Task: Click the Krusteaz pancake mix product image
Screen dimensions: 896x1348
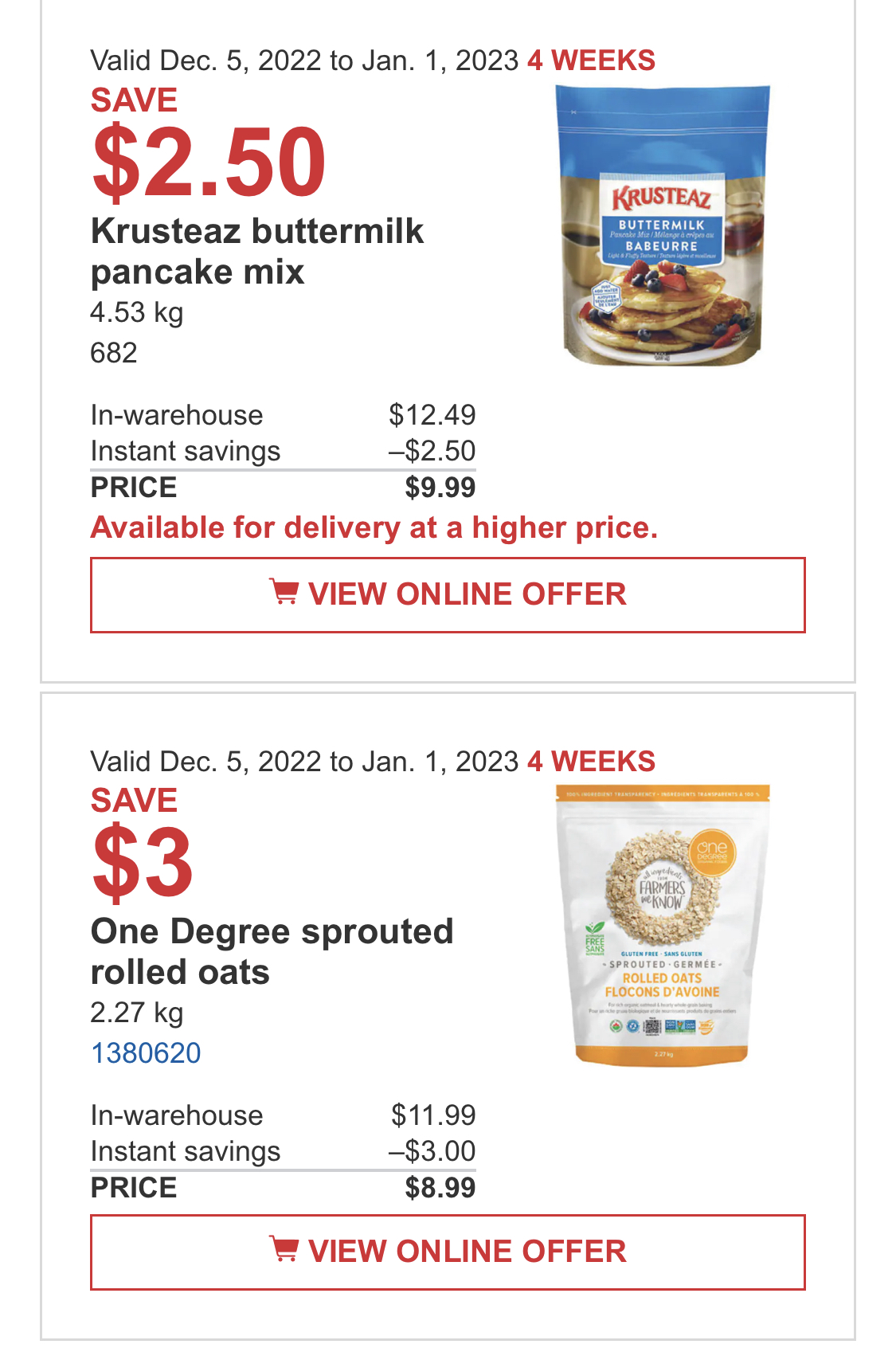Action: point(663,225)
